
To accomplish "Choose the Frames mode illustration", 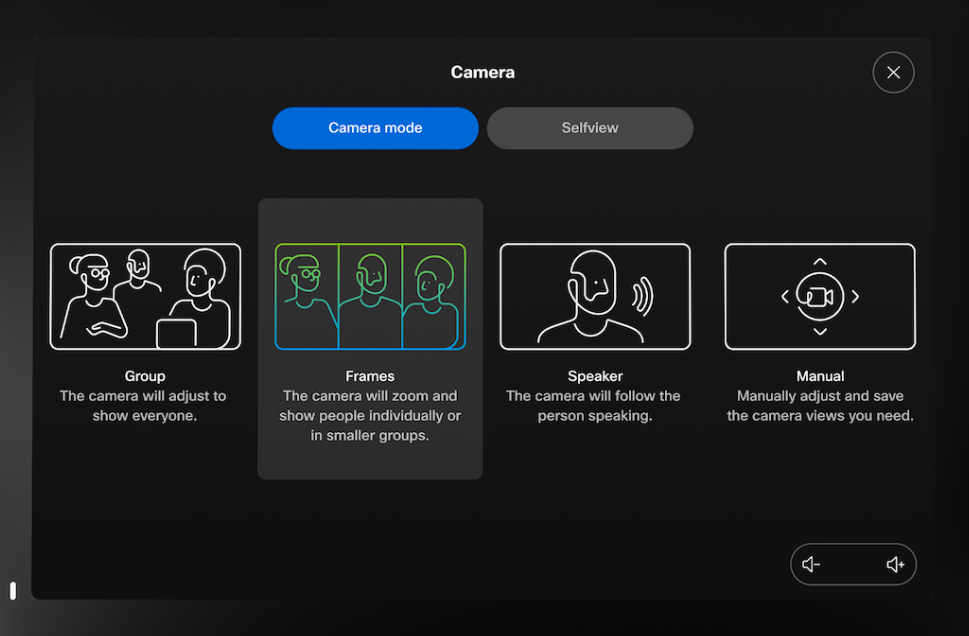I will point(370,297).
